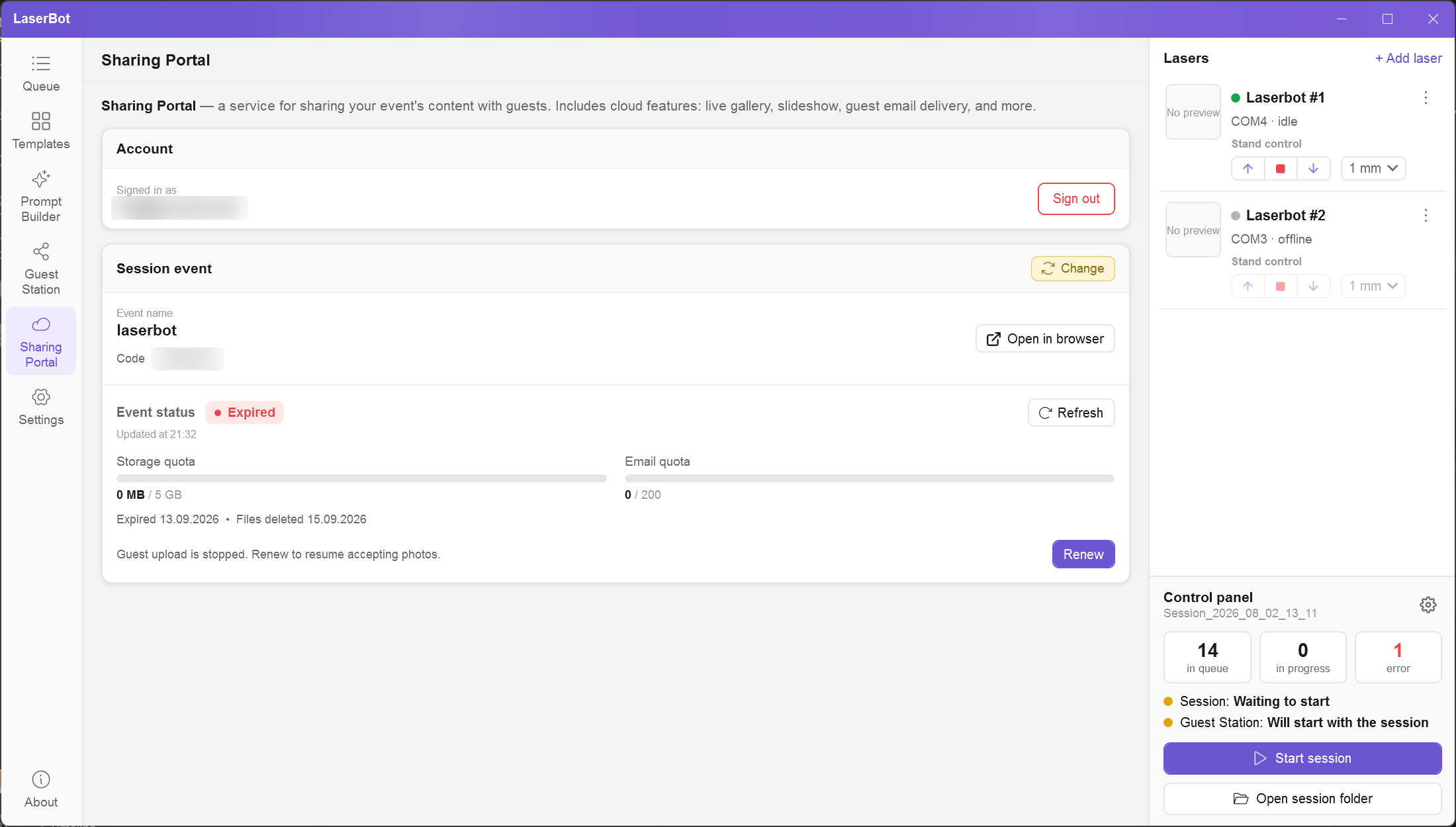This screenshot has width=1456, height=827.
Task: Open Laserbot #1 three-dot menu
Action: [x=1426, y=98]
